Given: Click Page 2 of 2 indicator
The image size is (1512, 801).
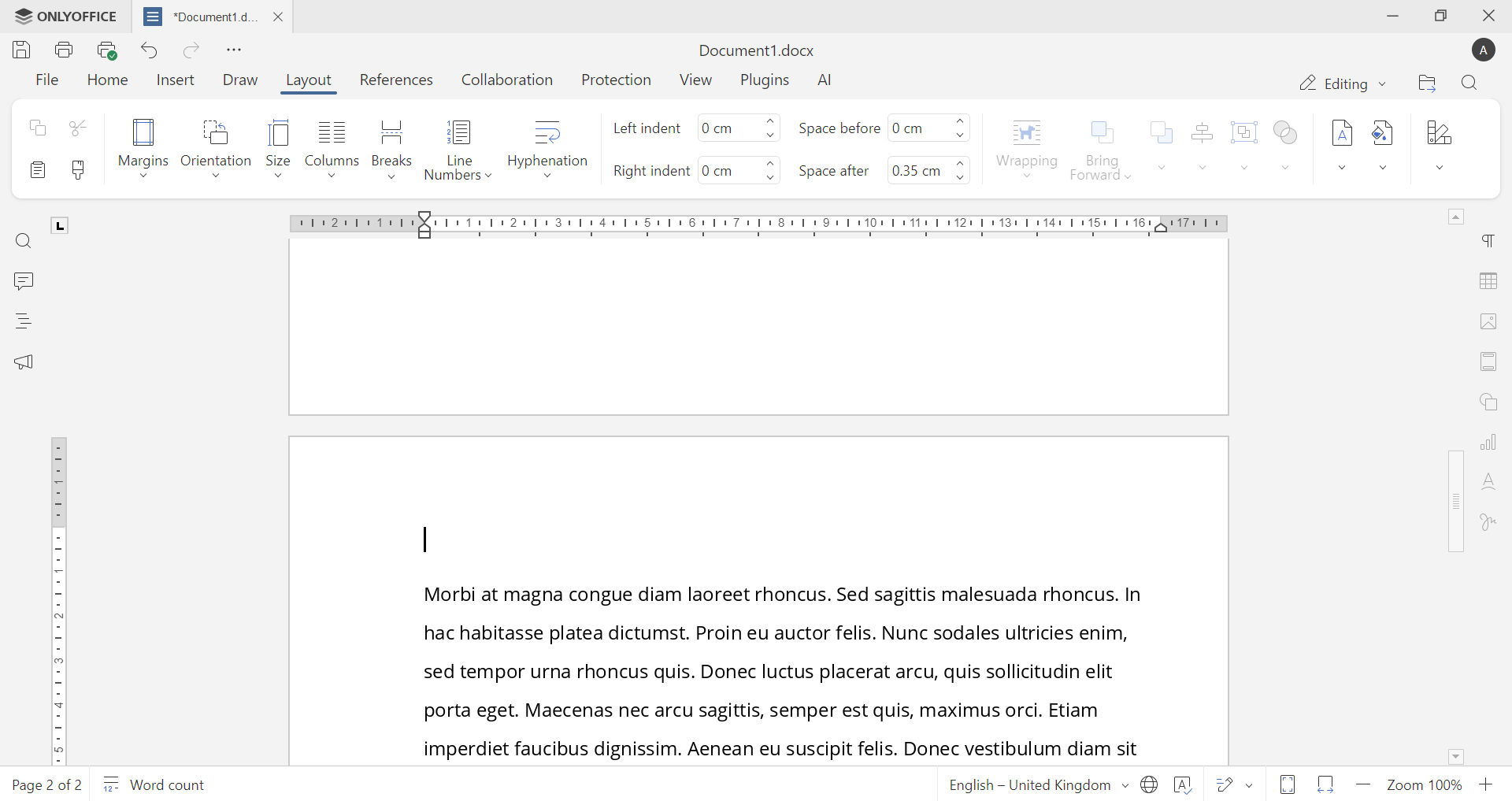Looking at the screenshot, I should (x=46, y=784).
